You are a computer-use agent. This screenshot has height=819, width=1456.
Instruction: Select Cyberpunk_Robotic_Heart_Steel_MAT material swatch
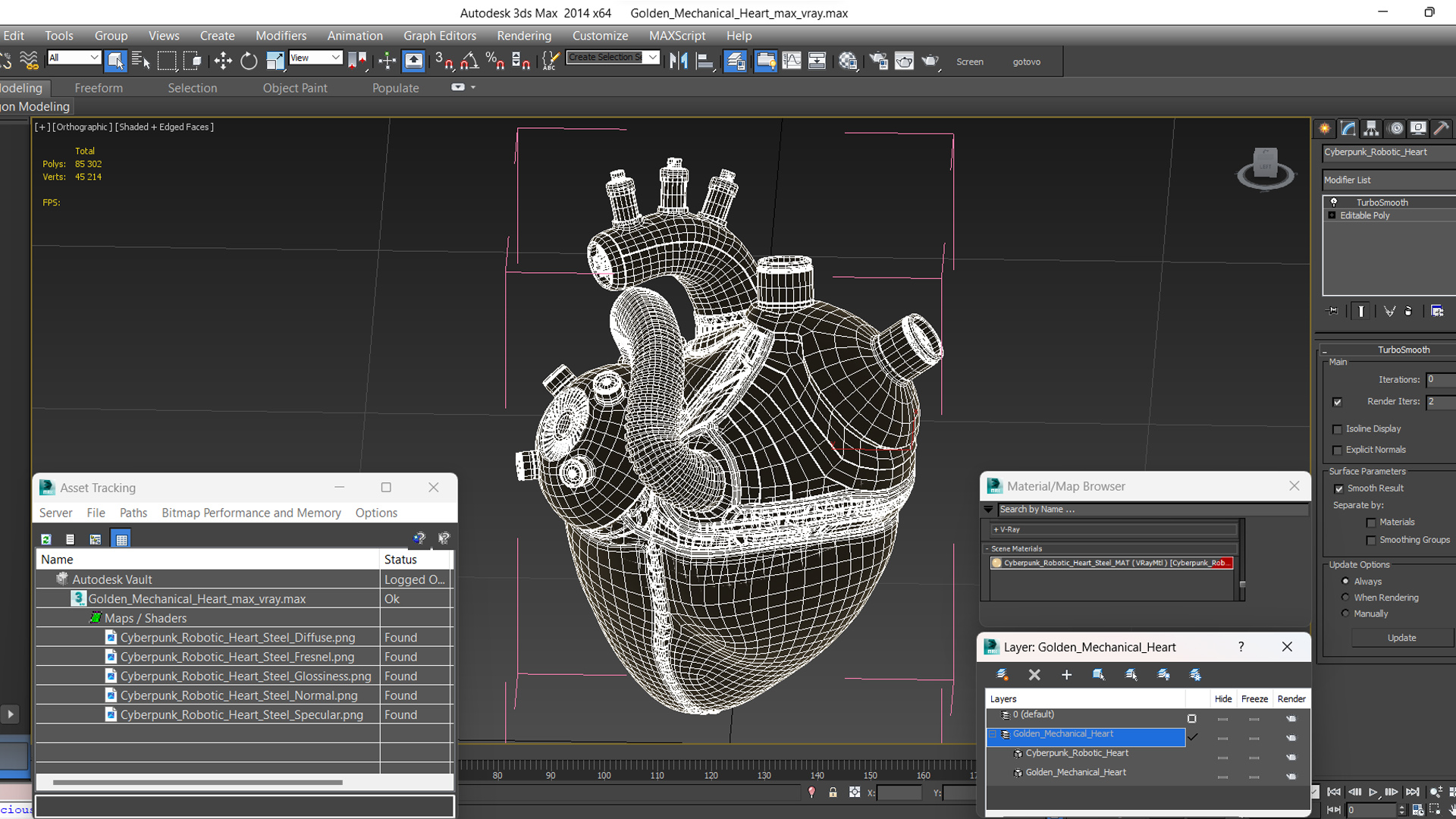pyautogui.click(x=996, y=563)
